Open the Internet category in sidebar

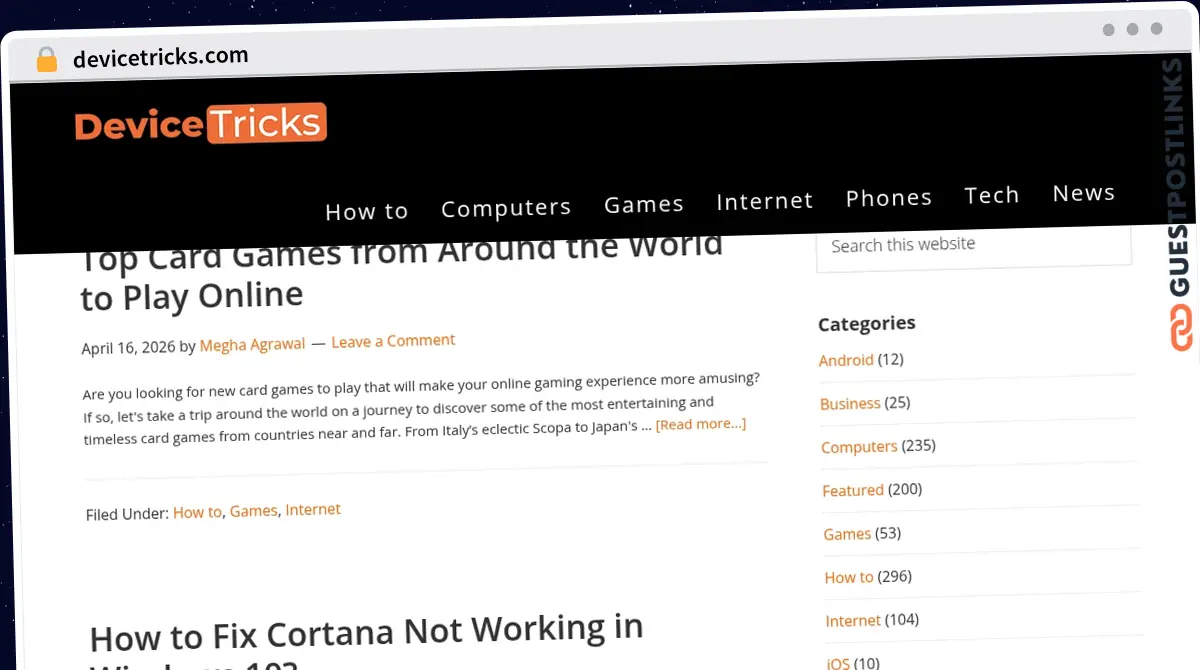click(x=853, y=621)
